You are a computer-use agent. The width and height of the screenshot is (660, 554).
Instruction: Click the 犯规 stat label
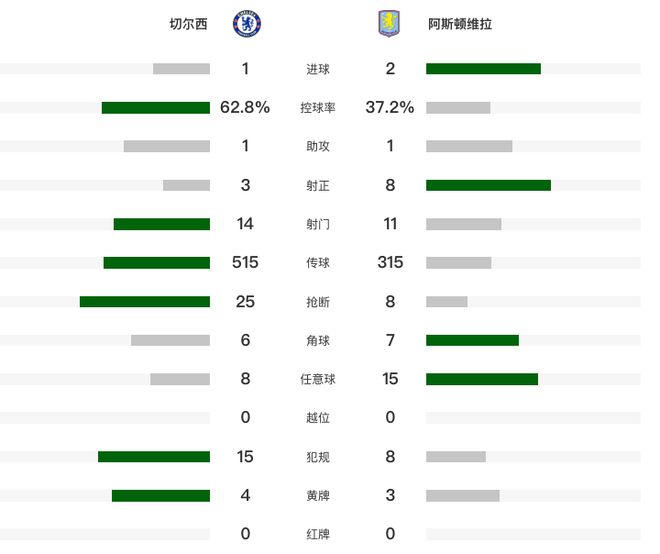(x=318, y=457)
